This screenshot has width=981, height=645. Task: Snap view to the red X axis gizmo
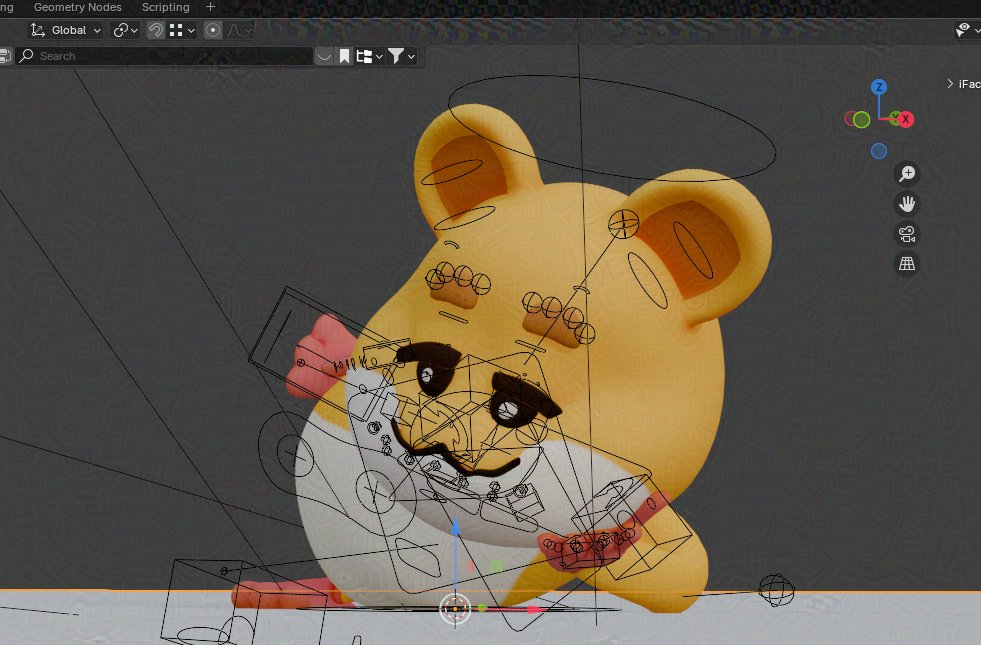point(905,119)
